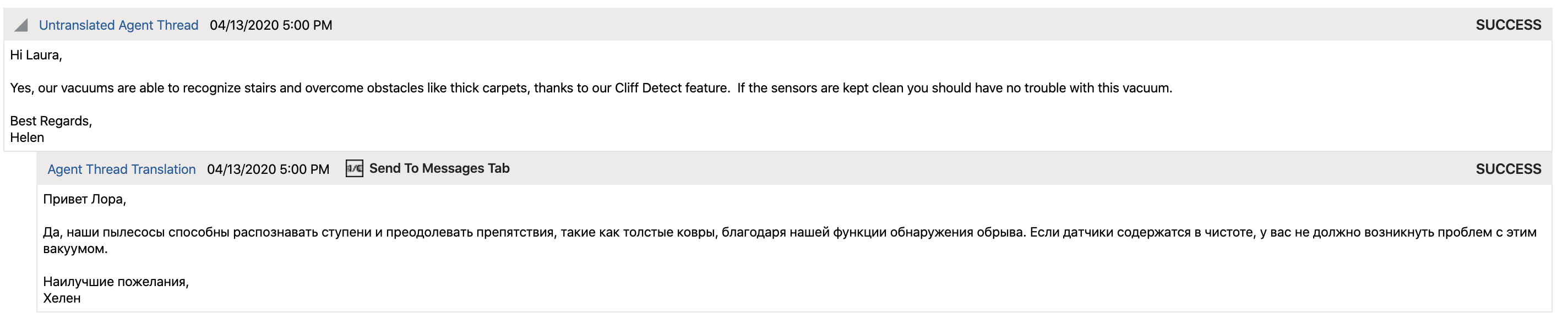Screen dimensions: 1568x318
Task: Open the Agent Thread Translation link
Action: pyautogui.click(x=122, y=169)
